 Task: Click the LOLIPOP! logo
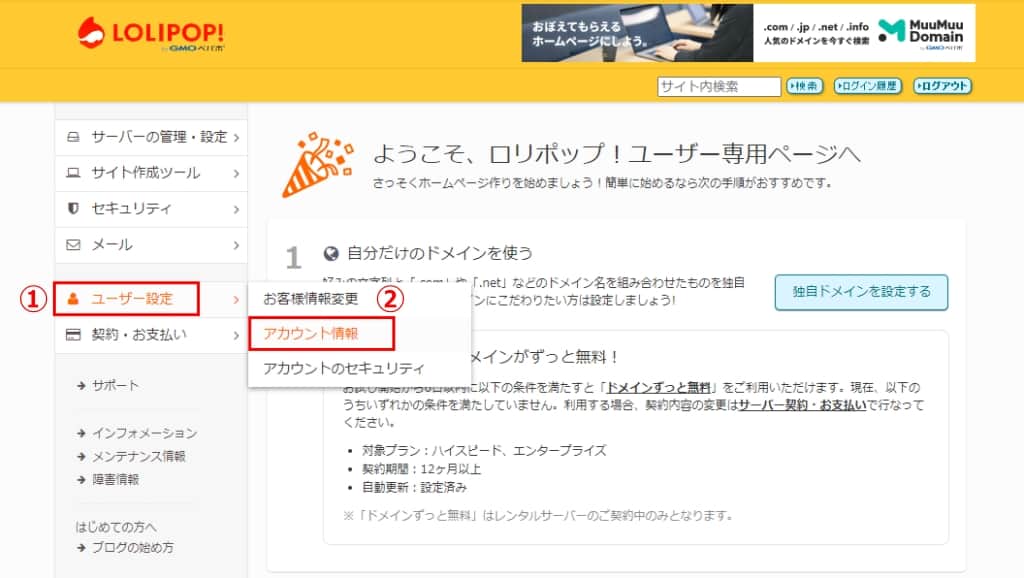[151, 33]
